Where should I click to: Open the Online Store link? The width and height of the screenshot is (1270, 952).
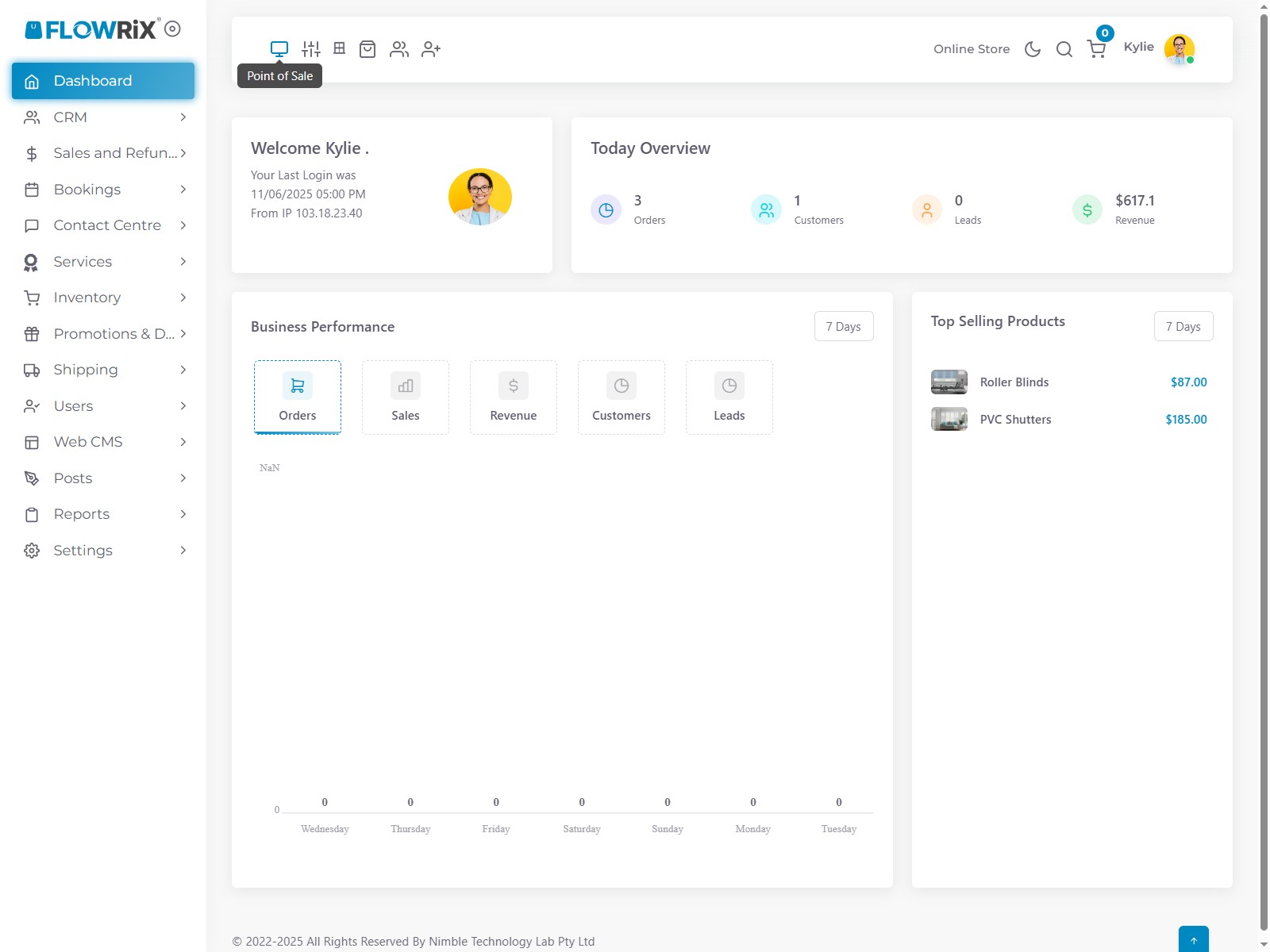[x=972, y=49]
